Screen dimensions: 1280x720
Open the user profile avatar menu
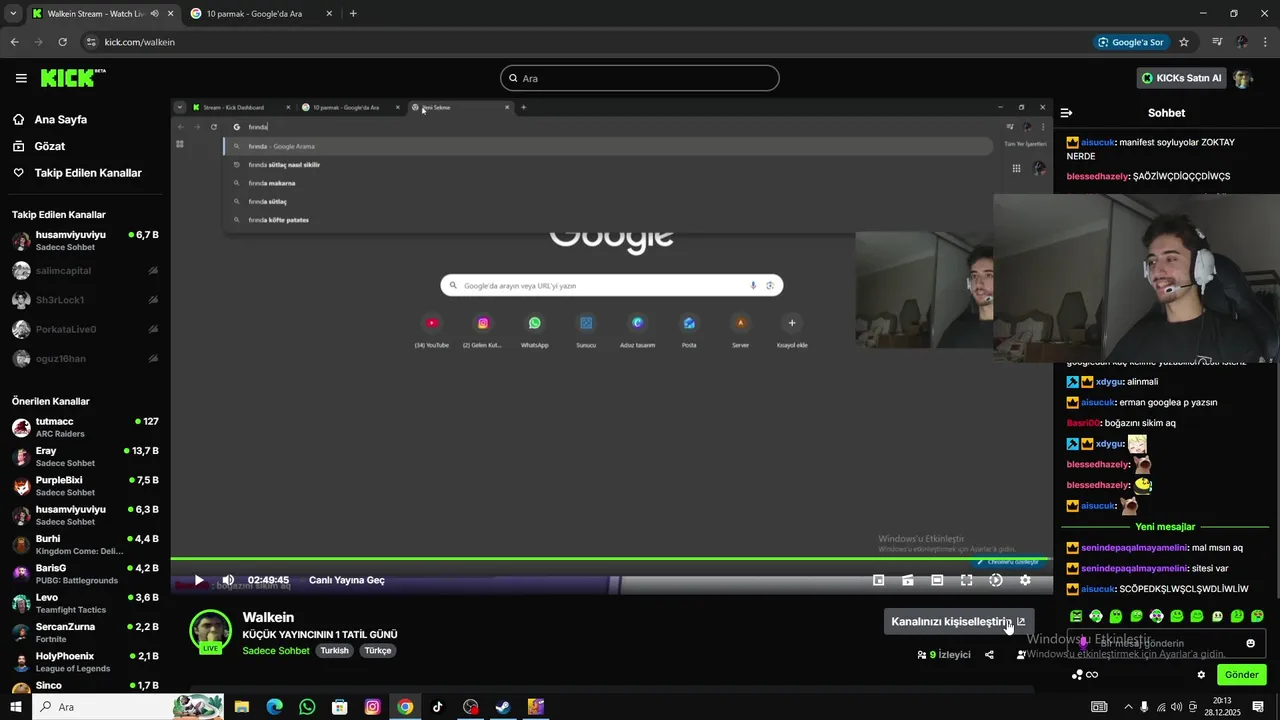pos(1243,78)
